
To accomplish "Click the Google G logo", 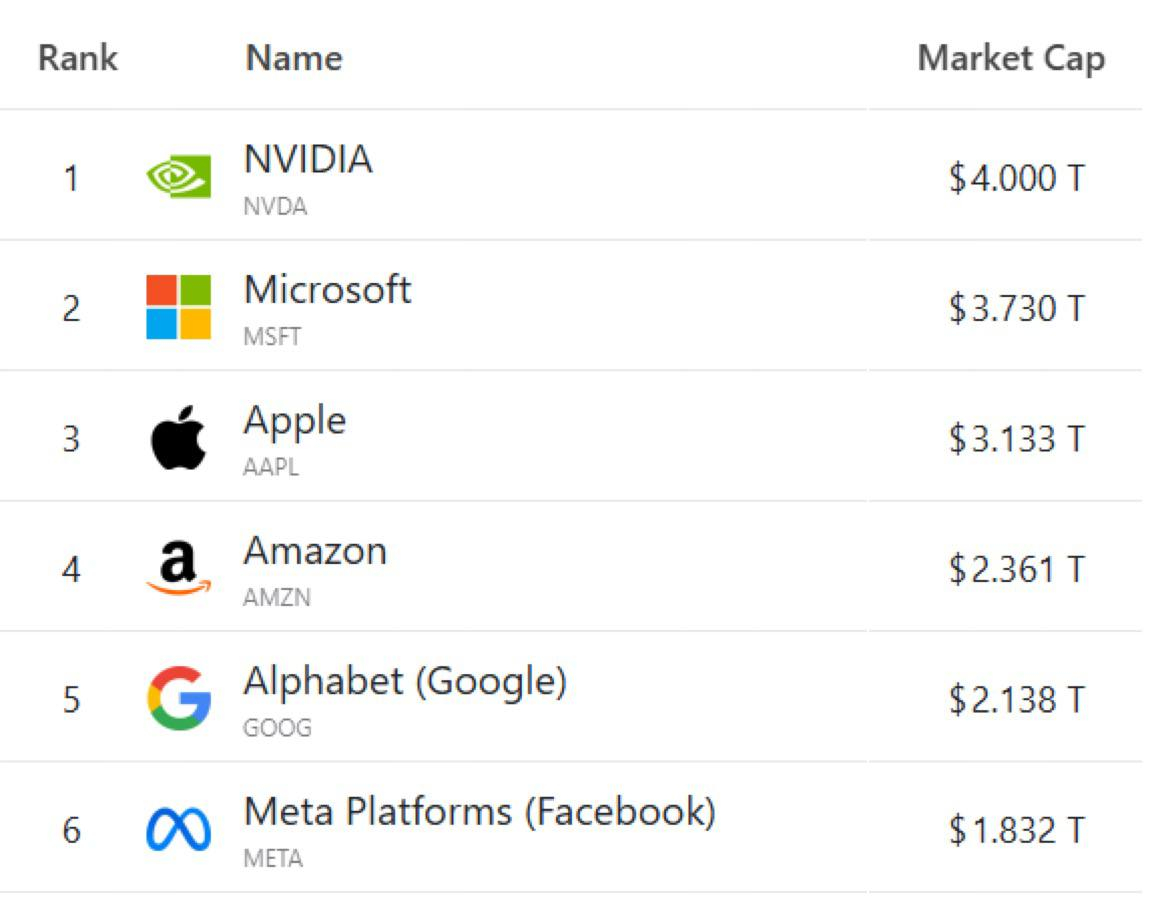I will pos(178,698).
